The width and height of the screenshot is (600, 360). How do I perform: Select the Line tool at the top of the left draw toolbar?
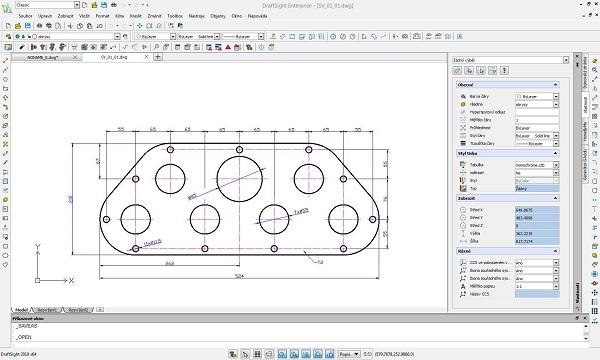pos(5,60)
